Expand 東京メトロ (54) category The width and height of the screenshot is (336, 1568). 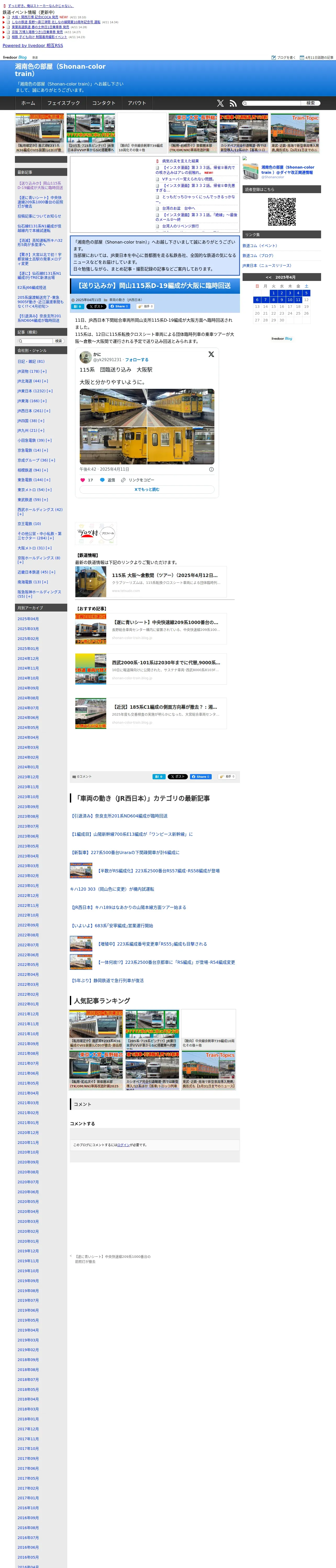[49, 490]
